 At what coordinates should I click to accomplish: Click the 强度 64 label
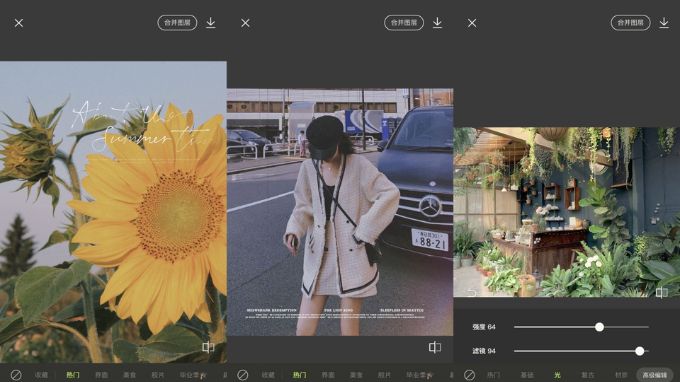pyautogui.click(x=484, y=327)
